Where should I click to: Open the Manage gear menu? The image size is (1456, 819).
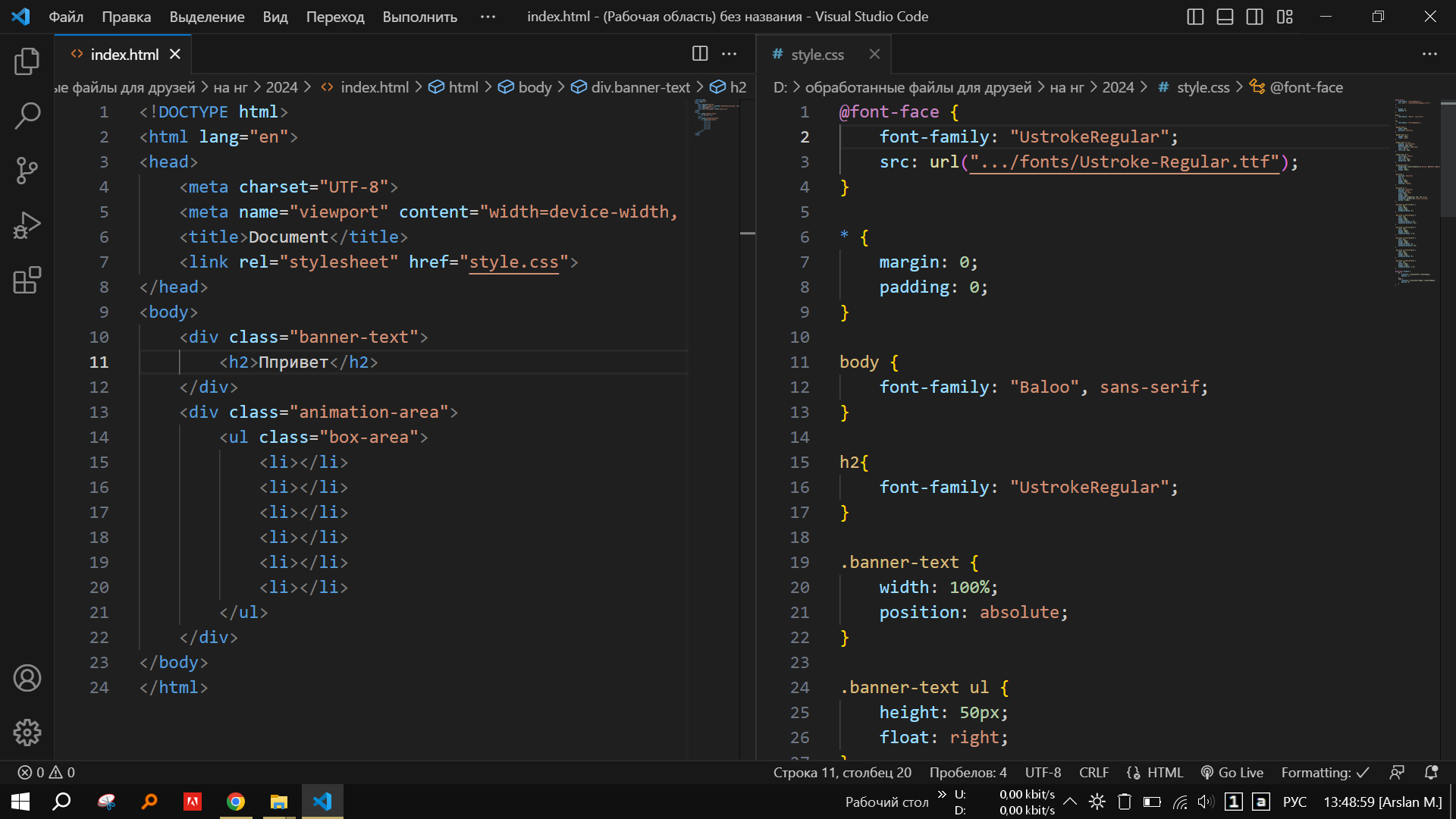[x=27, y=733]
